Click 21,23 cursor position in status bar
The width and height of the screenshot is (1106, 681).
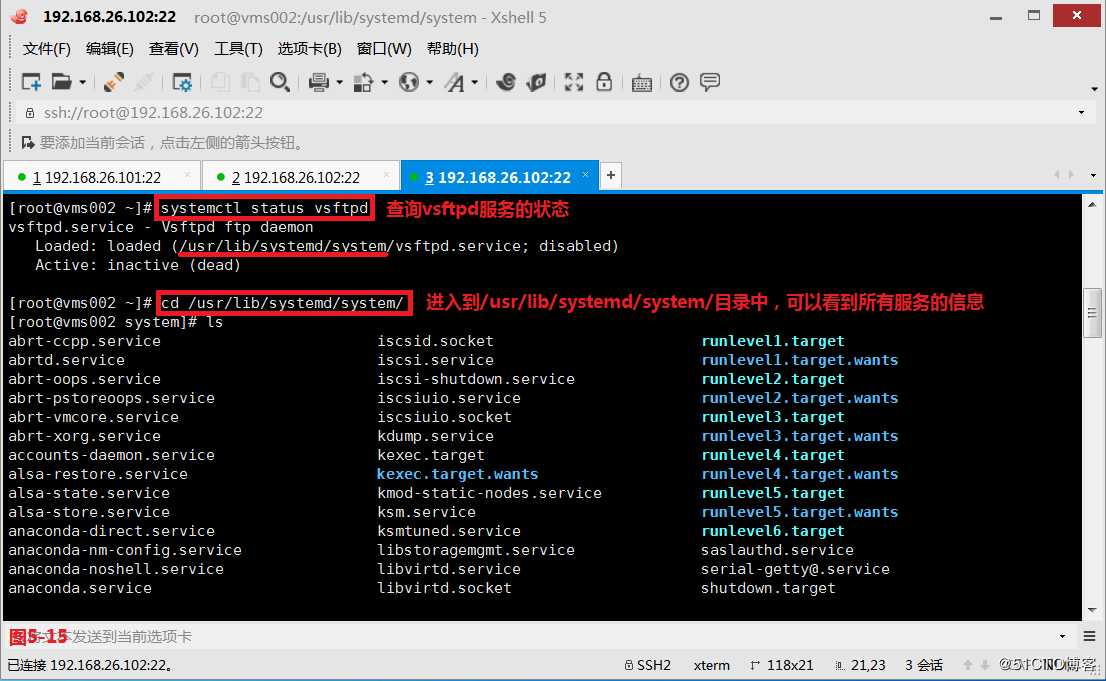point(861,665)
